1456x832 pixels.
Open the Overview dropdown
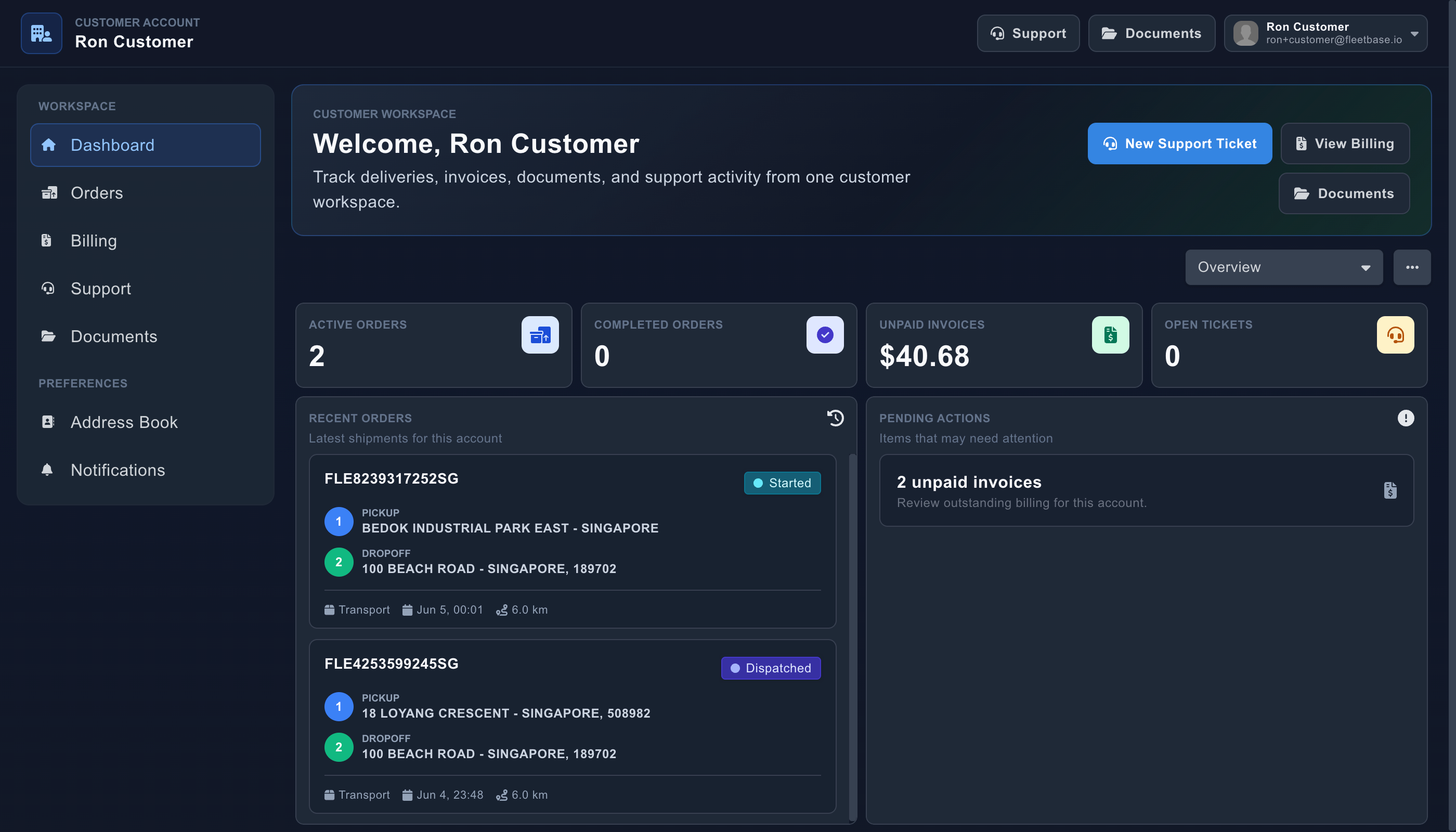pyautogui.click(x=1283, y=267)
